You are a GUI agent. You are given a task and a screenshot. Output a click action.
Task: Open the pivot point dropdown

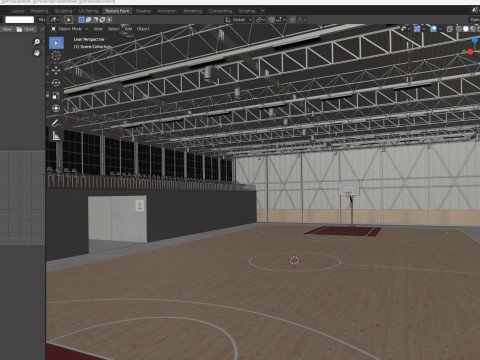pos(260,20)
